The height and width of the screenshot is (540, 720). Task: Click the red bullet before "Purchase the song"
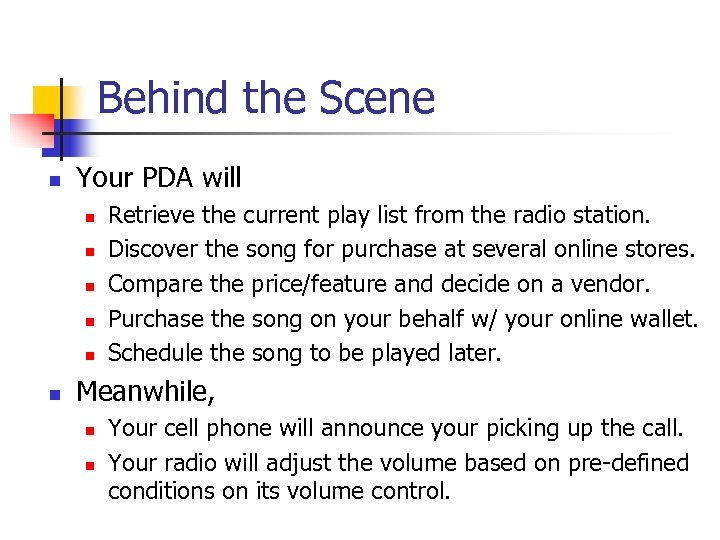(88, 321)
